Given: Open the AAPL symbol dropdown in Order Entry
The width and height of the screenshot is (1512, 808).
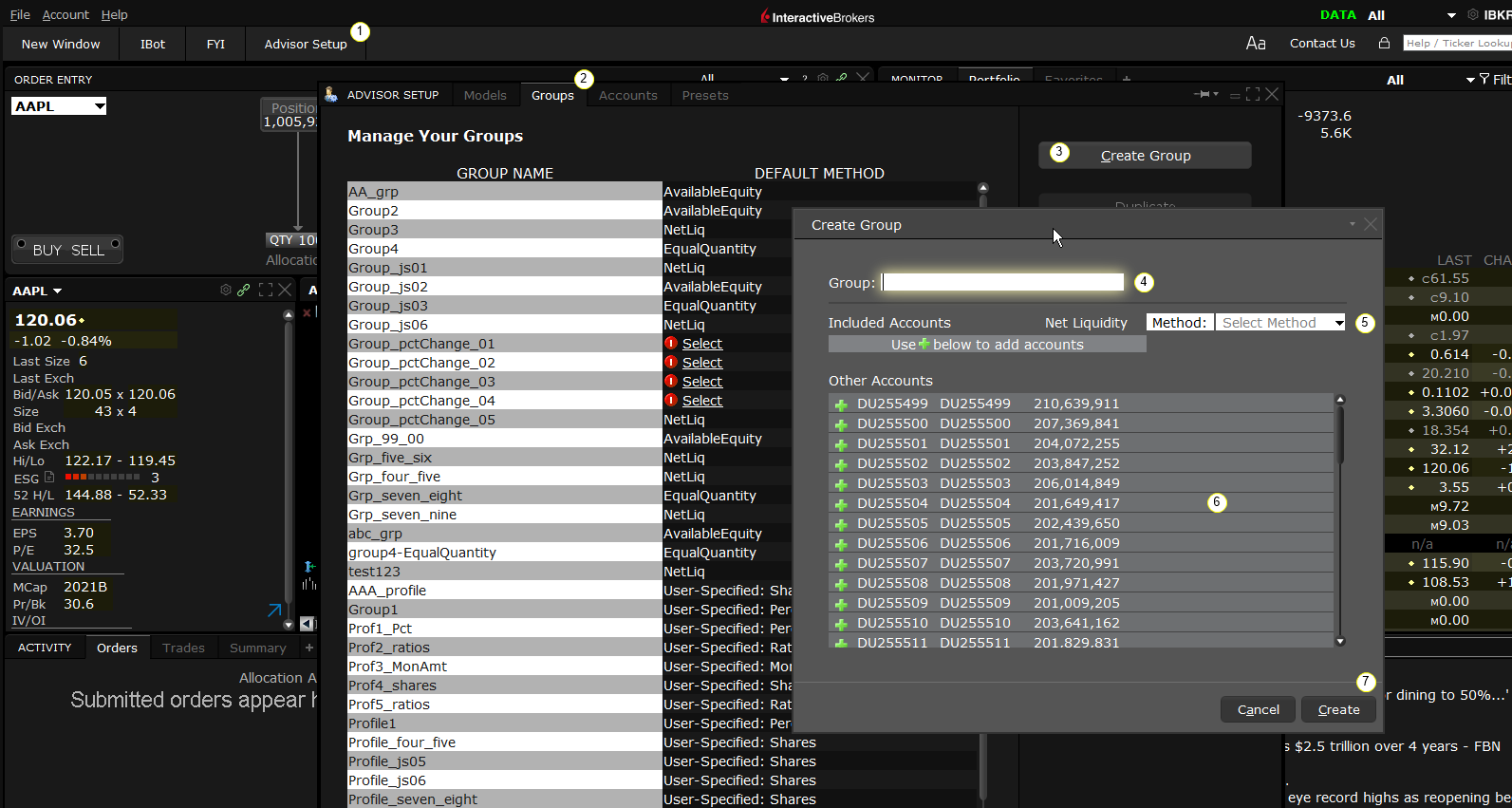Looking at the screenshot, I should pos(100,106).
